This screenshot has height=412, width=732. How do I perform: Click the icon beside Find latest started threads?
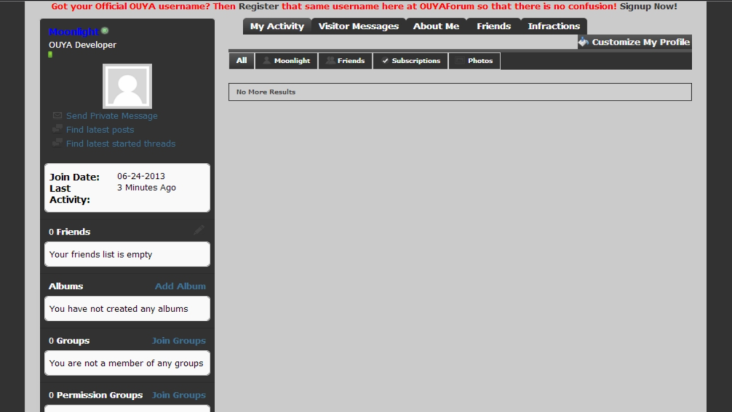[57, 143]
